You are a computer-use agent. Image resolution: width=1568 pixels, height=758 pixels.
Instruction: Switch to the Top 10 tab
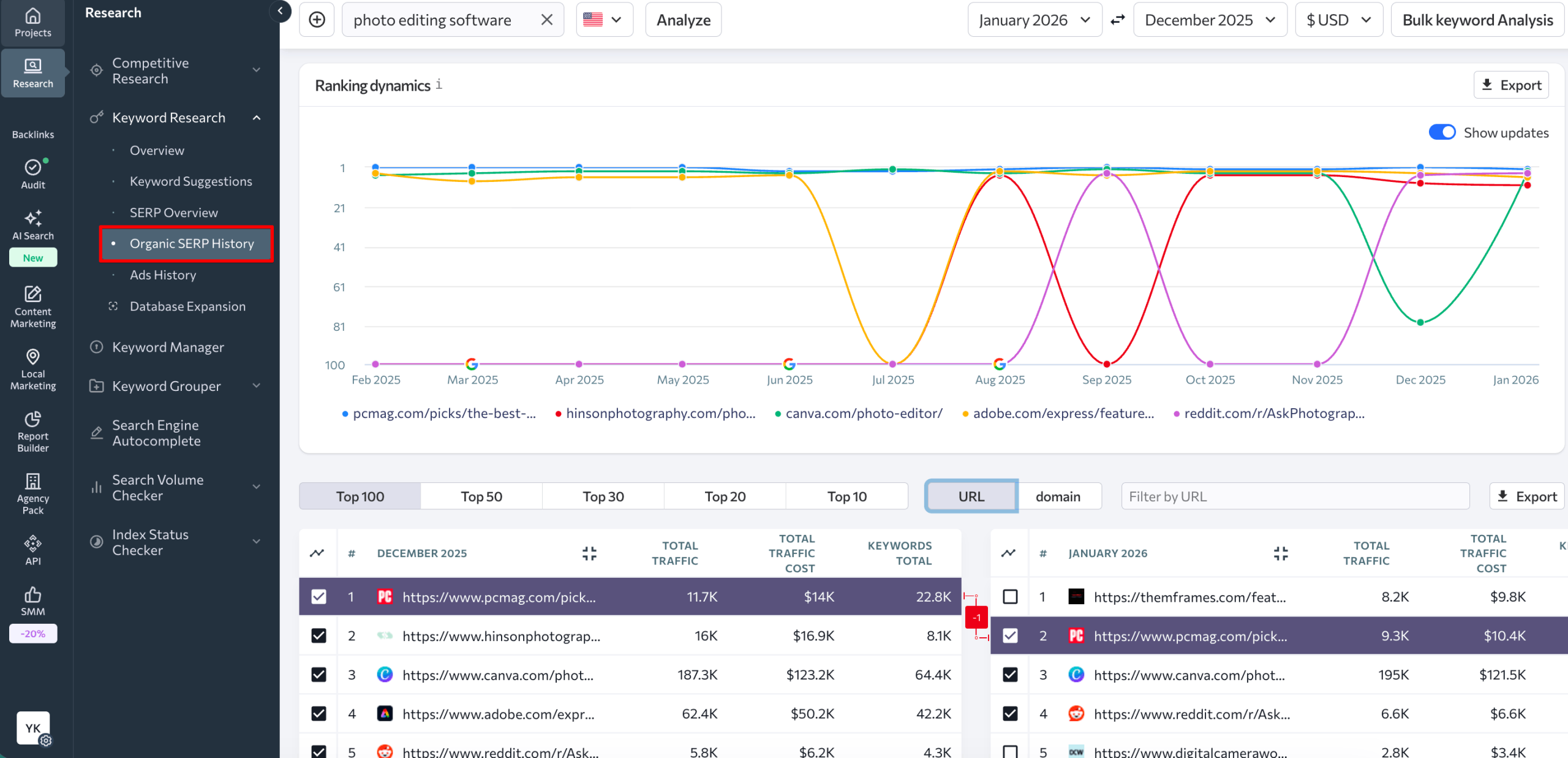[846, 496]
